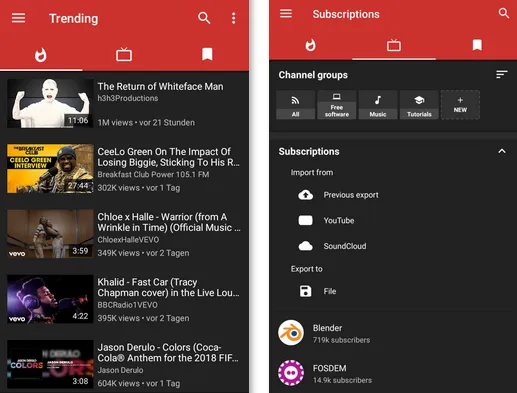Open bookmarked playlists tab in Subscriptions screen
Image resolution: width=517 pixels, height=393 pixels.
[x=477, y=45]
